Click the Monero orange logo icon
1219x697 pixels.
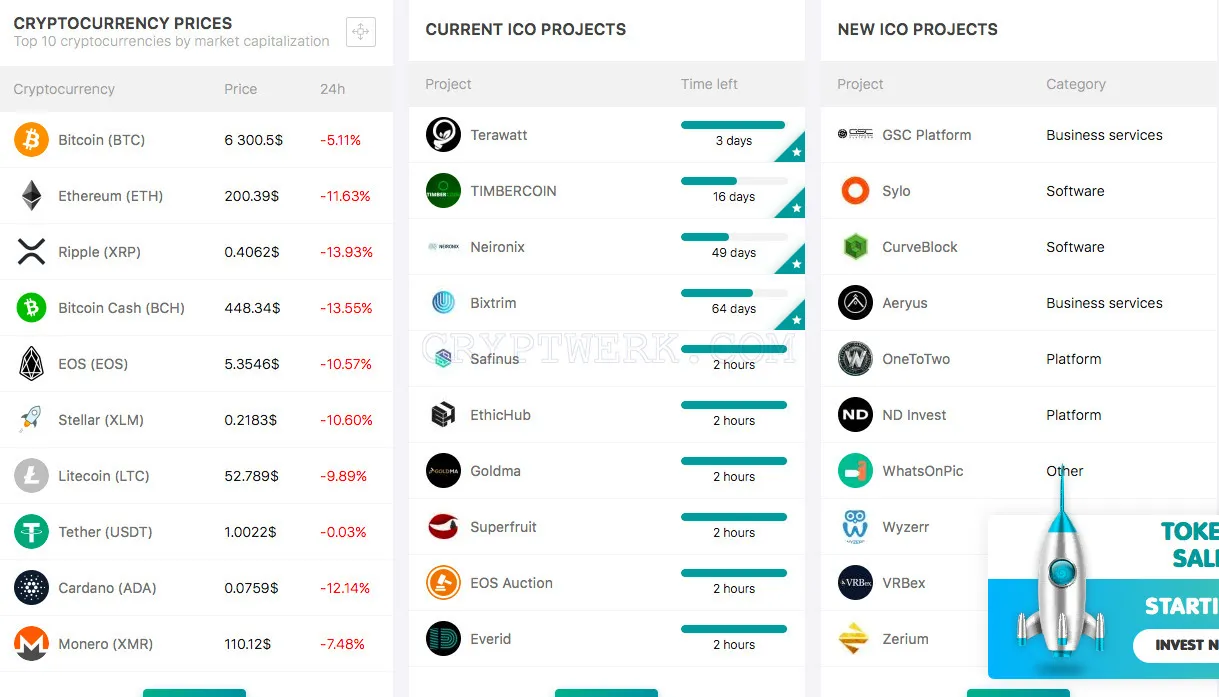click(x=31, y=644)
